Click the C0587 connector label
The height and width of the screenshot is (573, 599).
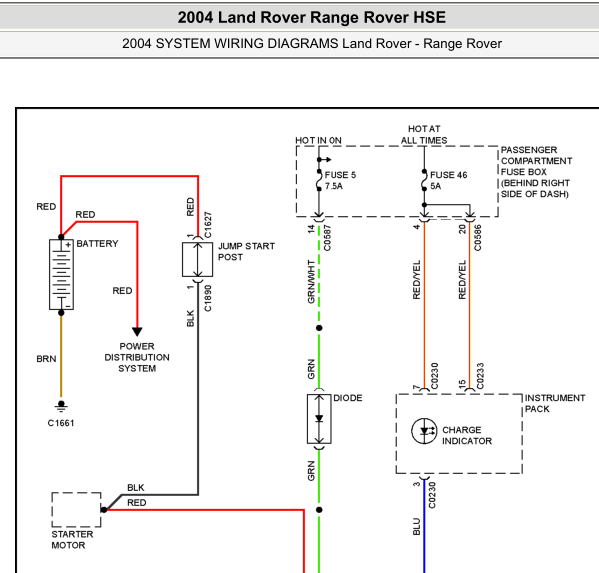point(327,238)
